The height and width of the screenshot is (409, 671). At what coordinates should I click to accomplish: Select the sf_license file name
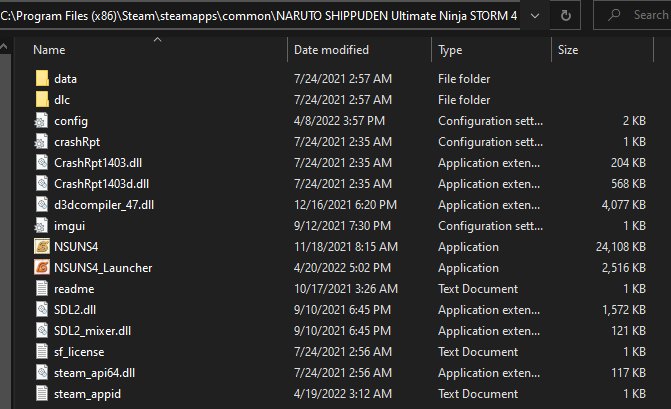pyautogui.click(x=79, y=352)
